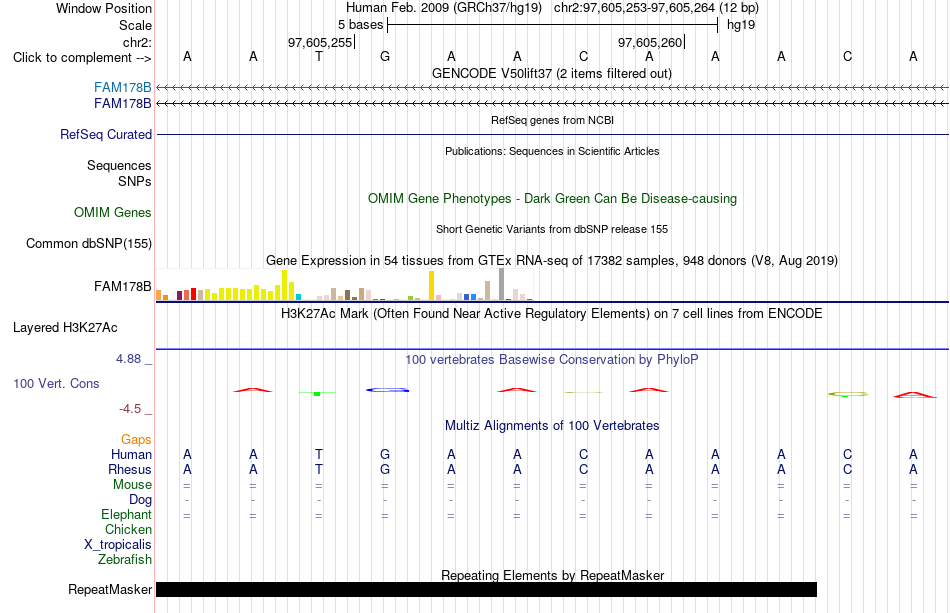Click the OMIM Gene Phenotypes green title
The width and height of the screenshot is (950, 613).
(x=552, y=199)
